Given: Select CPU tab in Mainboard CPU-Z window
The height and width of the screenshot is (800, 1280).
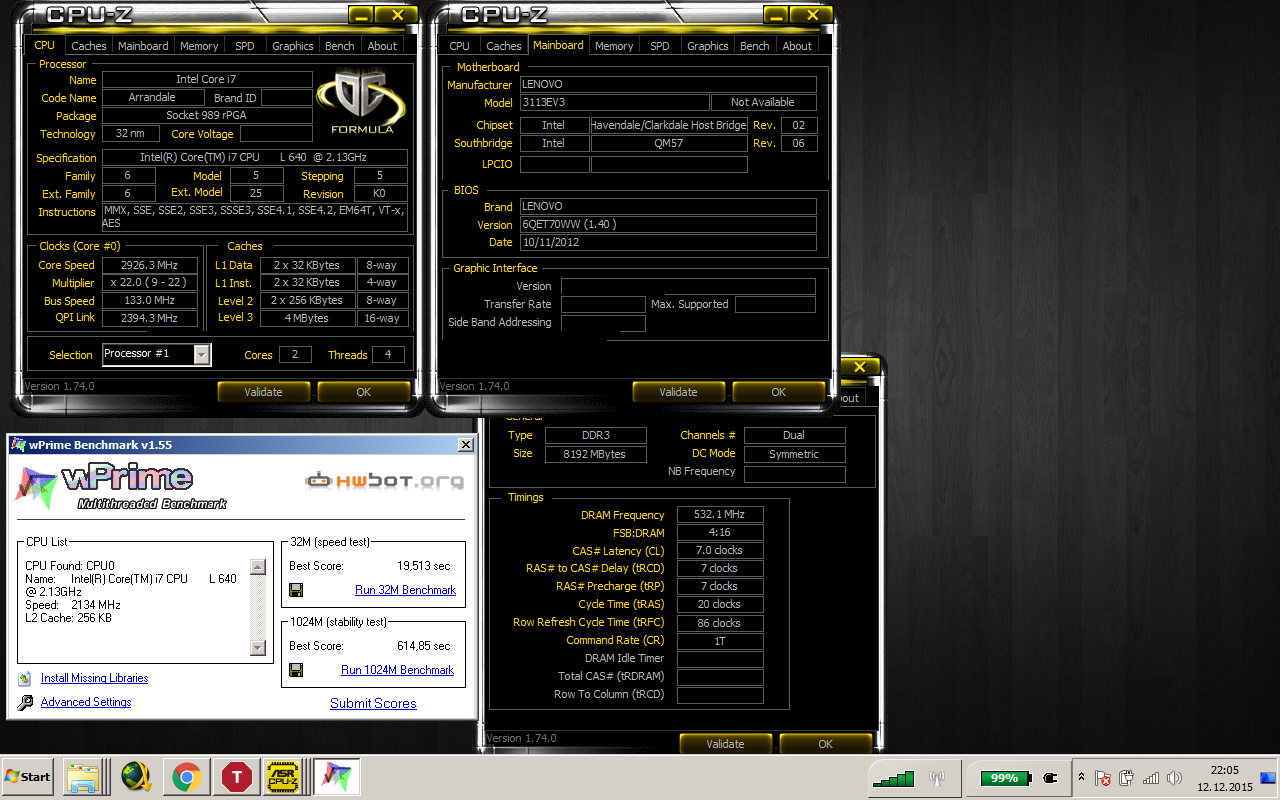Looking at the screenshot, I should (460, 46).
